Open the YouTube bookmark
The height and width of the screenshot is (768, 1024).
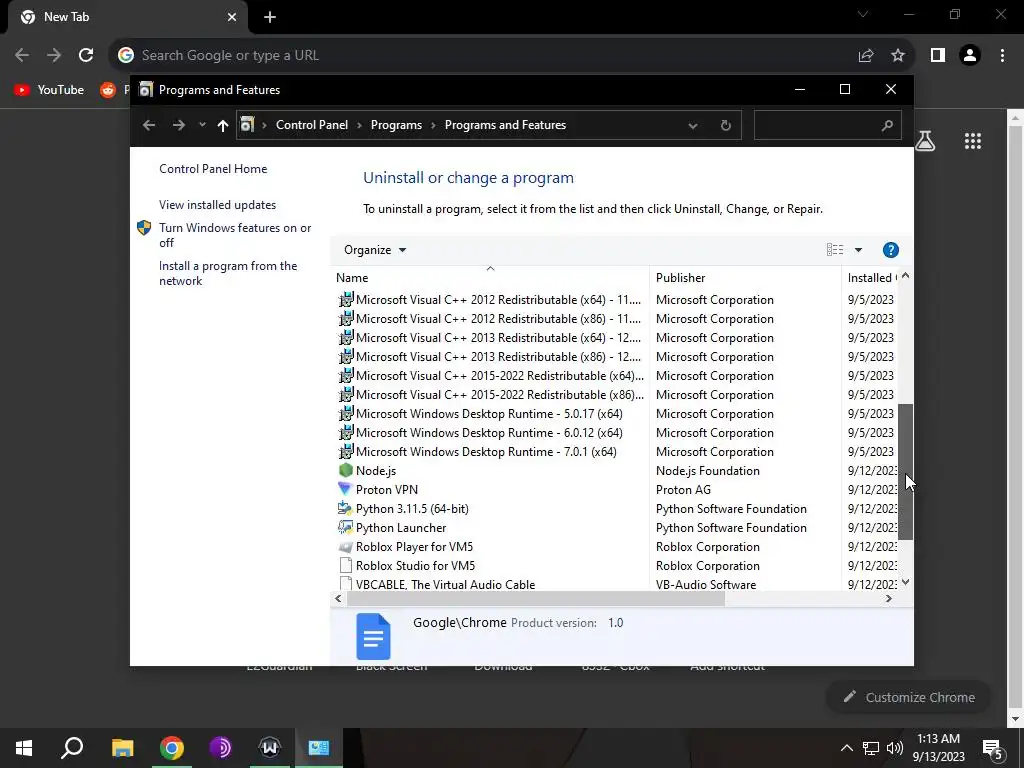point(49,90)
